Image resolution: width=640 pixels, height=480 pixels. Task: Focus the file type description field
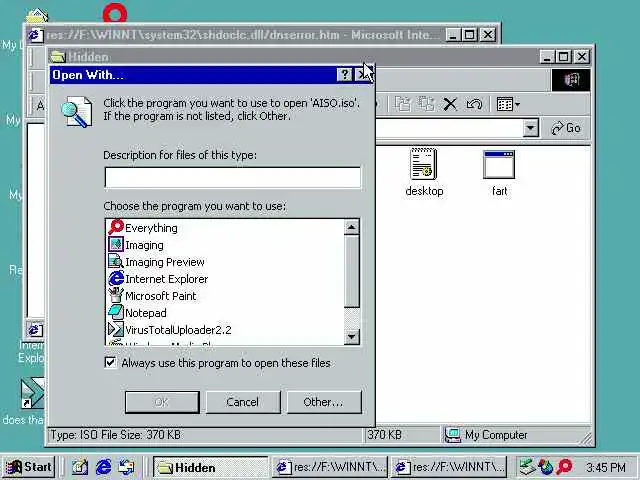[232, 177]
